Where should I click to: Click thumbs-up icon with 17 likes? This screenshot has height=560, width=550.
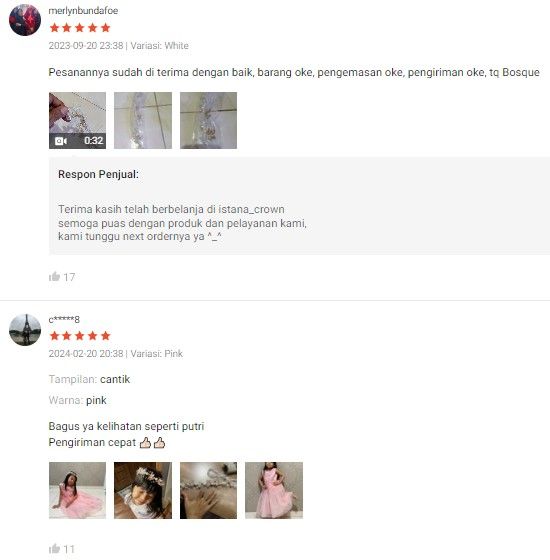pyautogui.click(x=54, y=276)
